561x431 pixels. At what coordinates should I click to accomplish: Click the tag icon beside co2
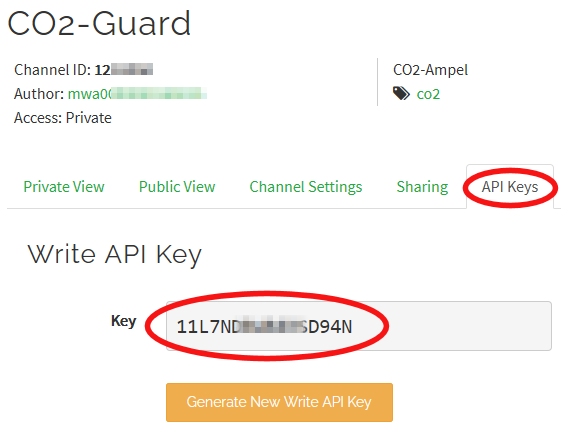pyautogui.click(x=401, y=94)
